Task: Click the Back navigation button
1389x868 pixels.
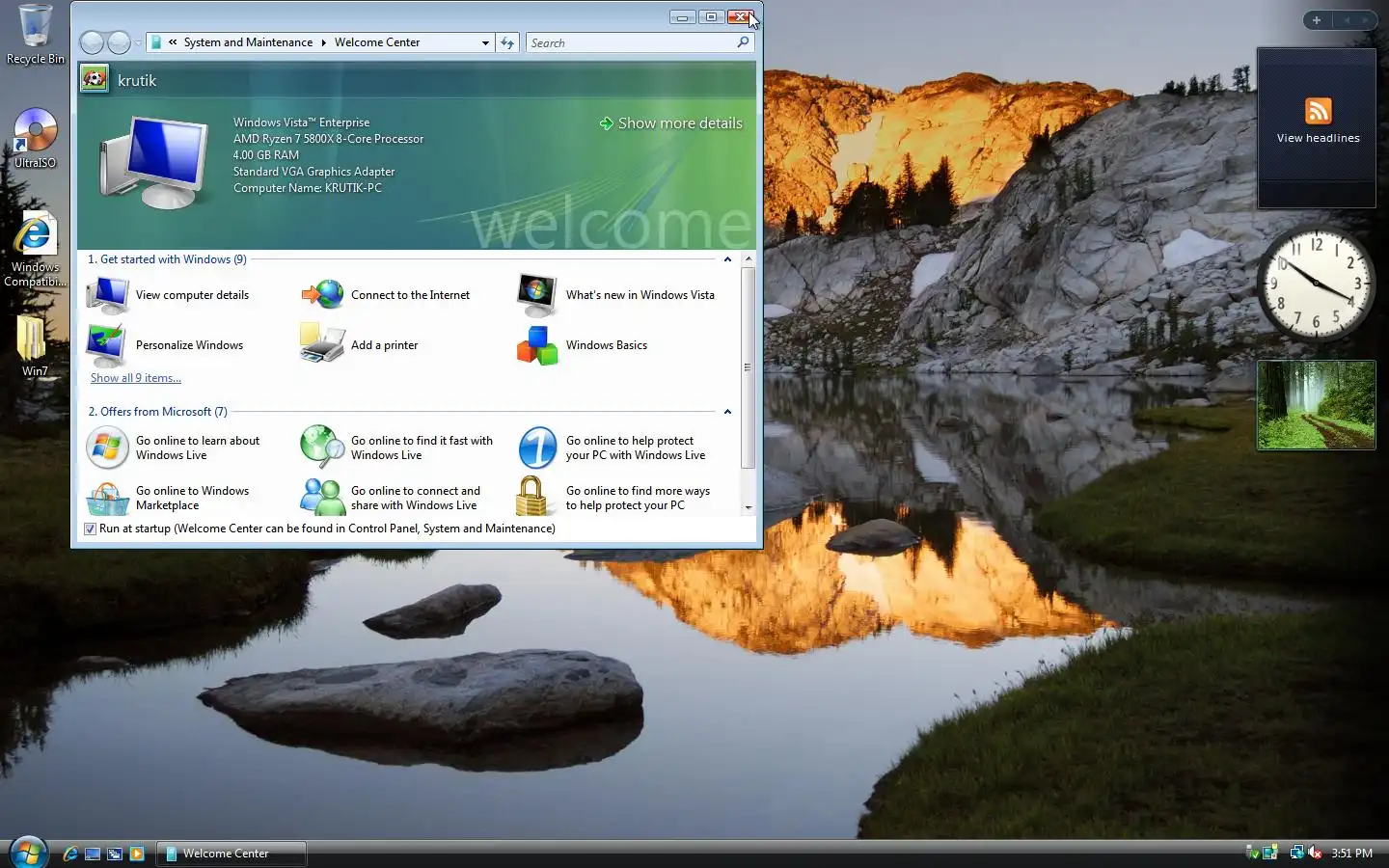Action: coord(92,42)
